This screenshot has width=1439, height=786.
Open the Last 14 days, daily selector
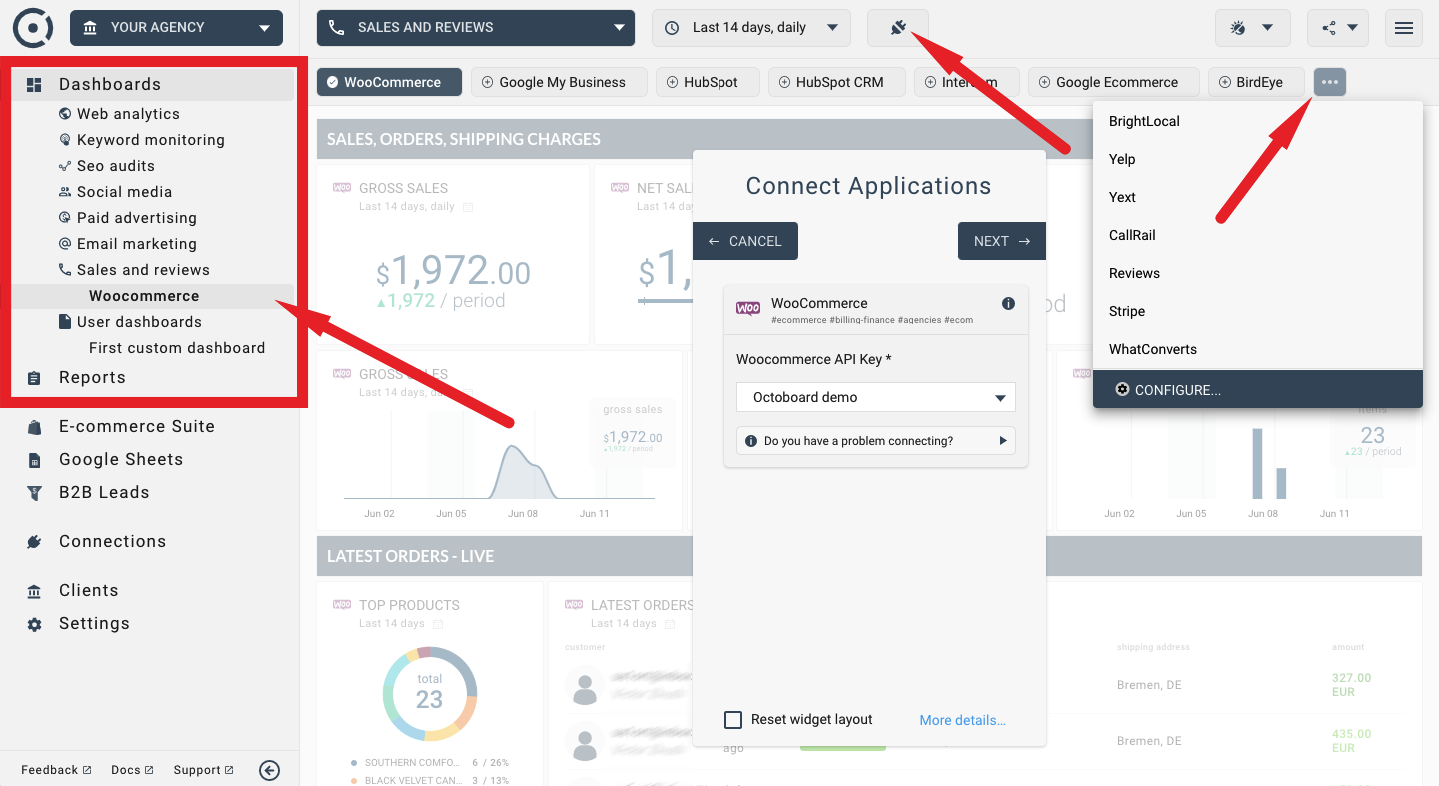tap(752, 28)
